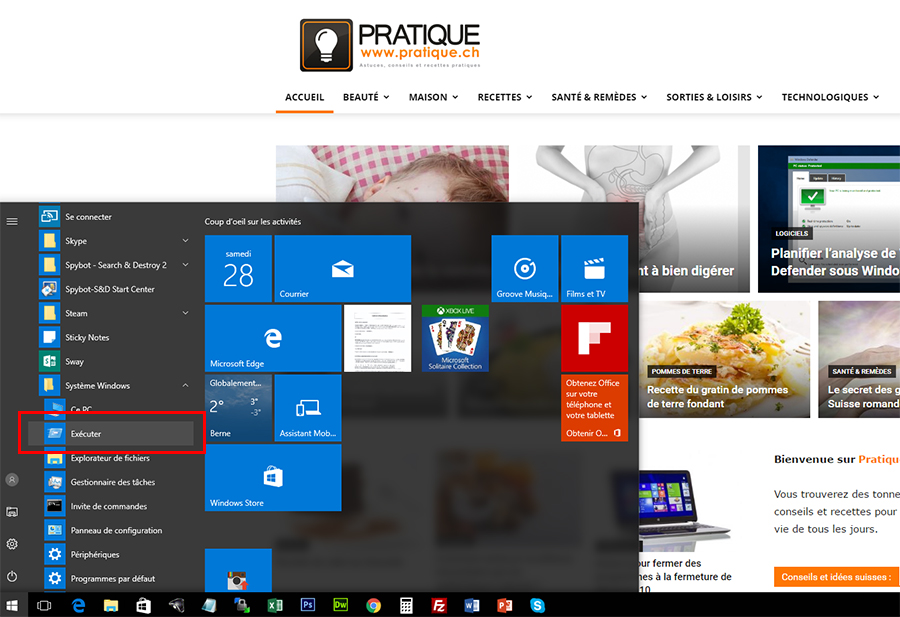The image size is (900, 617).
Task: Open the Obtenez Office tile
Action: point(594,408)
